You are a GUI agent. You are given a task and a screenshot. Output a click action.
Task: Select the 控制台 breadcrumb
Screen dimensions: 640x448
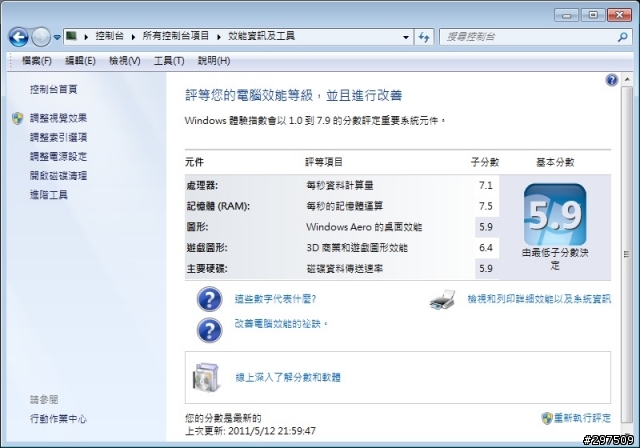point(109,36)
